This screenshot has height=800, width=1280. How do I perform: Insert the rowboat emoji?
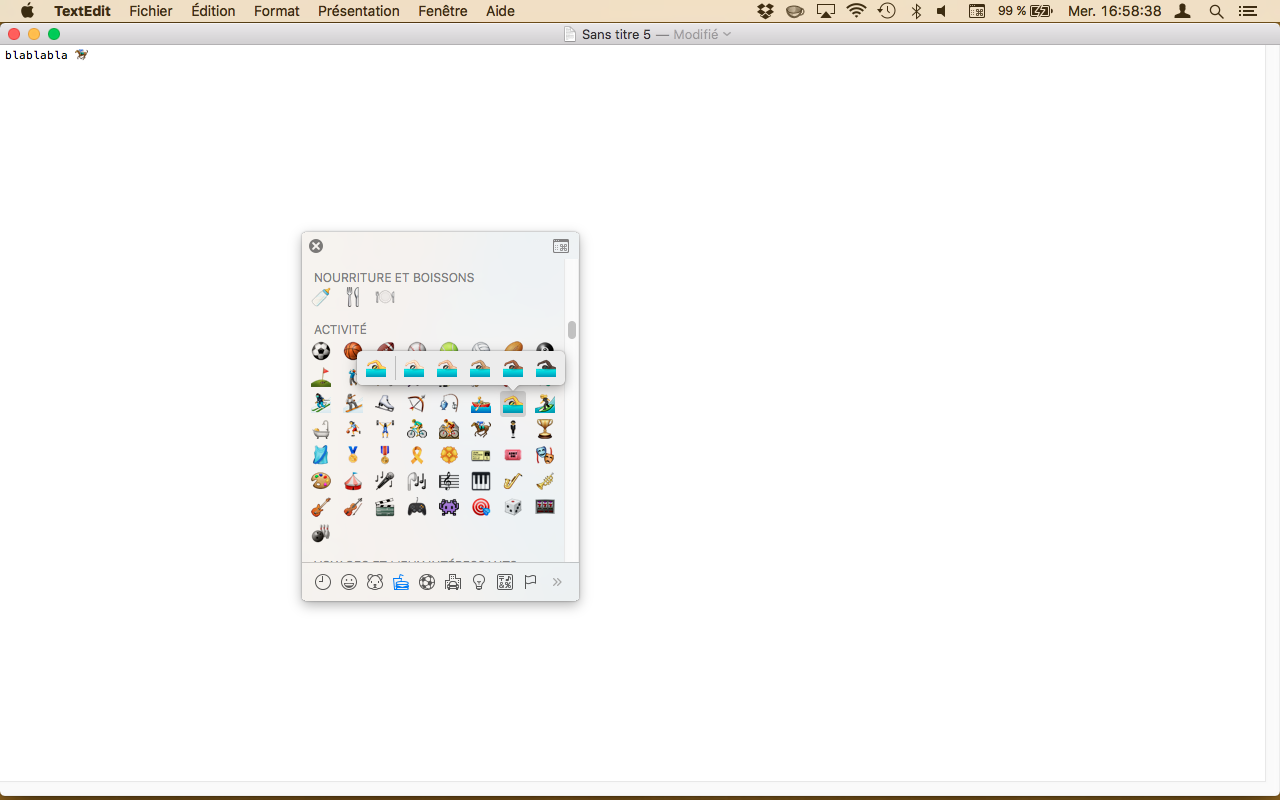481,403
